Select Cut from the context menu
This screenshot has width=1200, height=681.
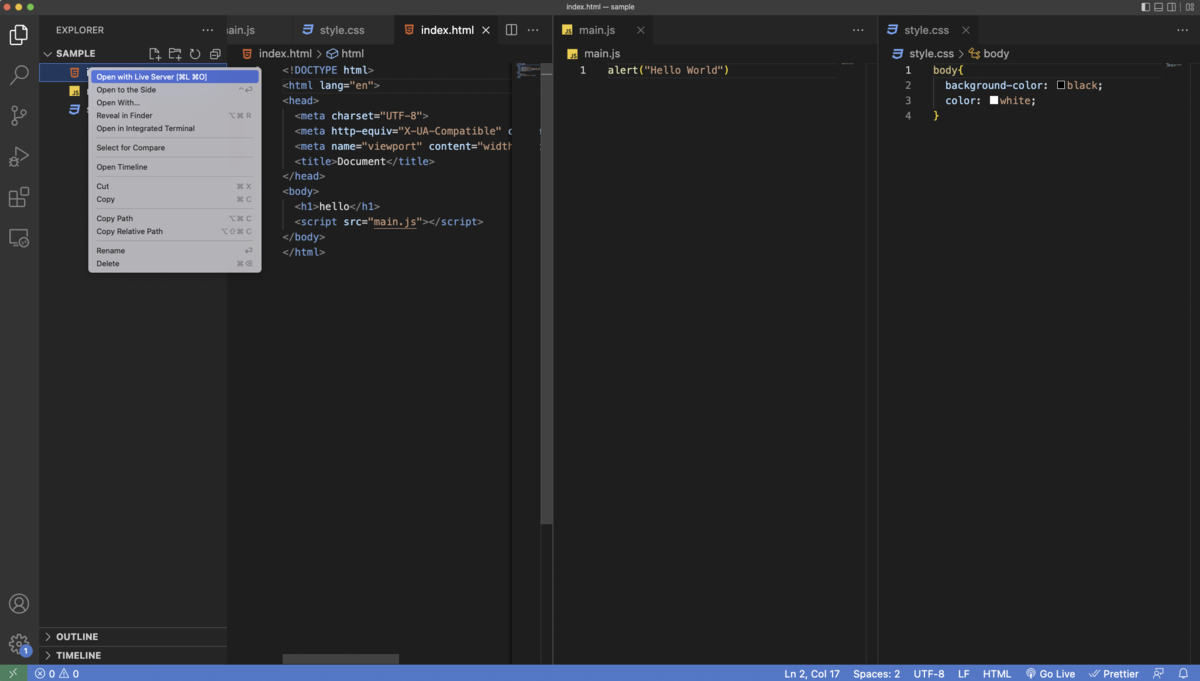175,187
